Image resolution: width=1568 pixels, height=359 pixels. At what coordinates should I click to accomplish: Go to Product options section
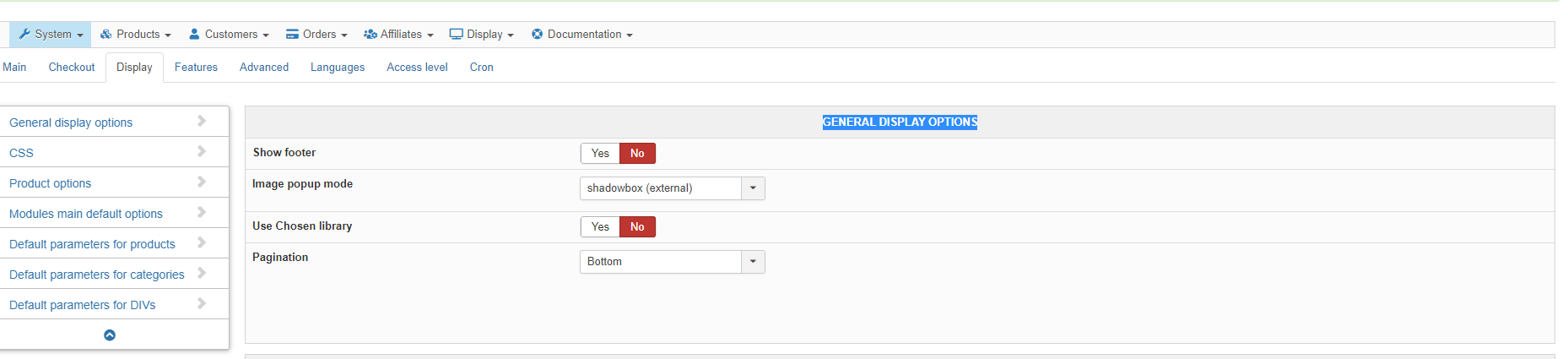click(x=51, y=183)
